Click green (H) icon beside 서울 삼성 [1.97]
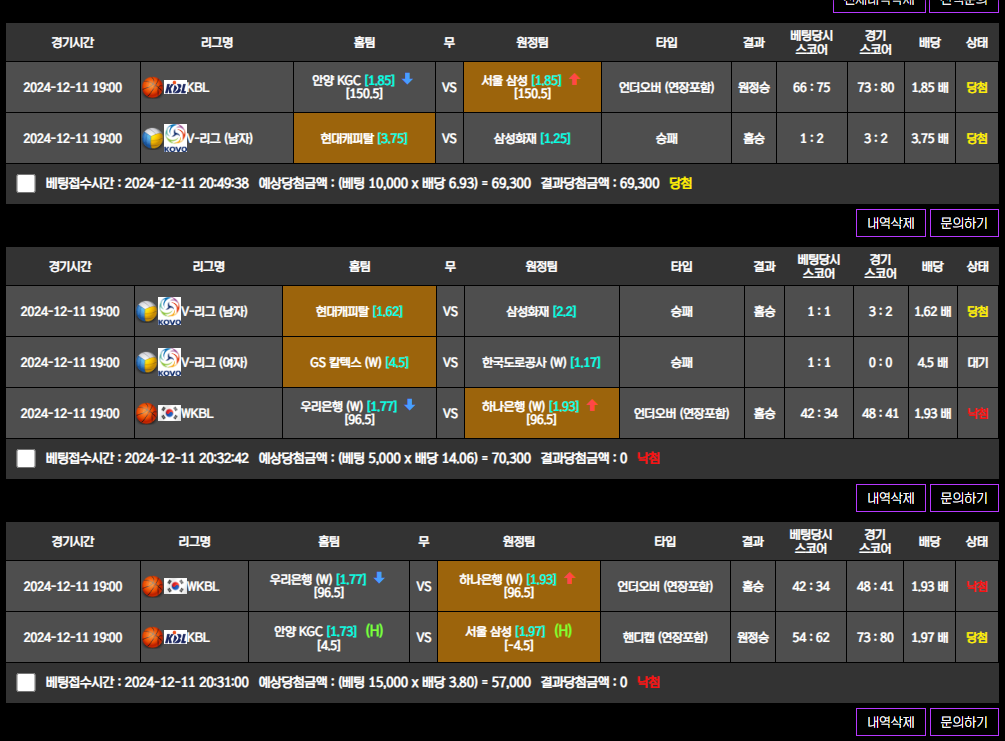 coord(563,630)
